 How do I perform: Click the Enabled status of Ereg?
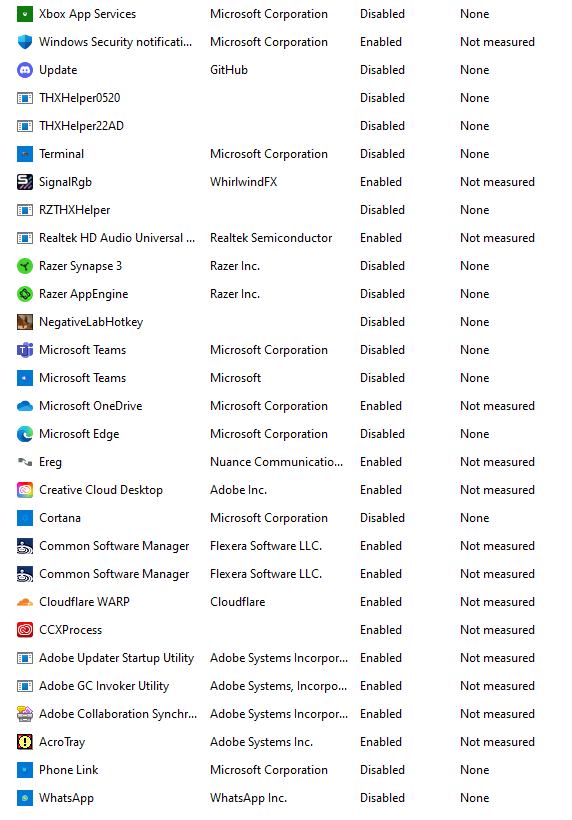(381, 462)
